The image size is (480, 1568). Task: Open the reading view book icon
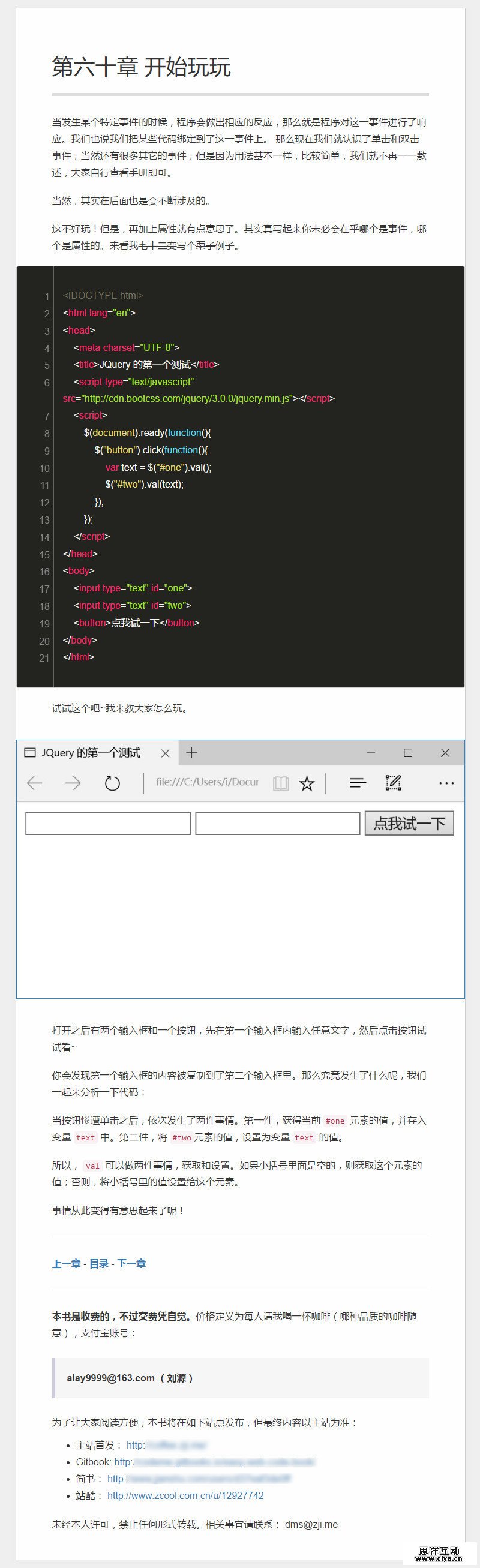(x=281, y=783)
